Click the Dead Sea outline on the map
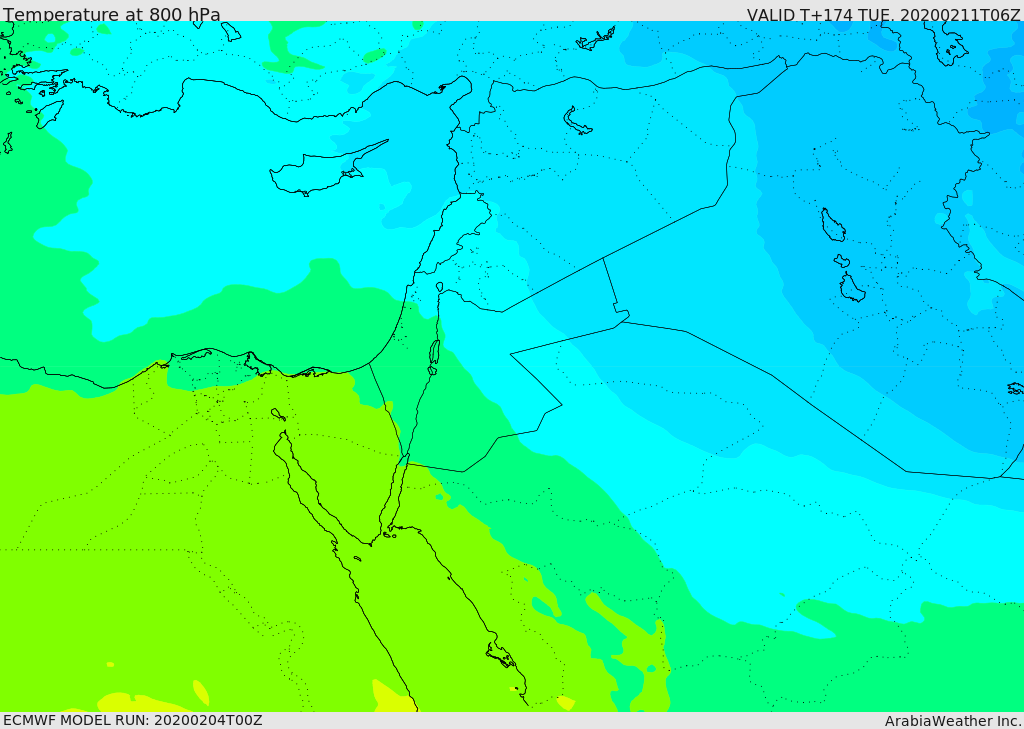The width and height of the screenshot is (1024, 729). pos(434,357)
